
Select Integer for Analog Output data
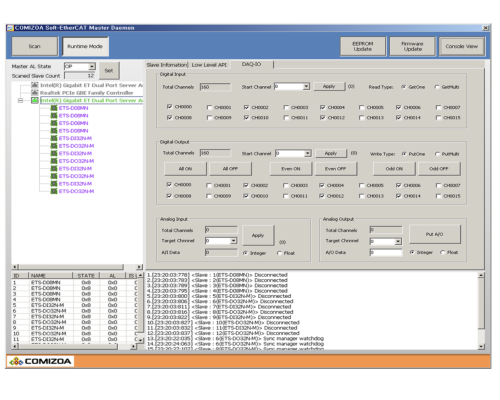412,252
